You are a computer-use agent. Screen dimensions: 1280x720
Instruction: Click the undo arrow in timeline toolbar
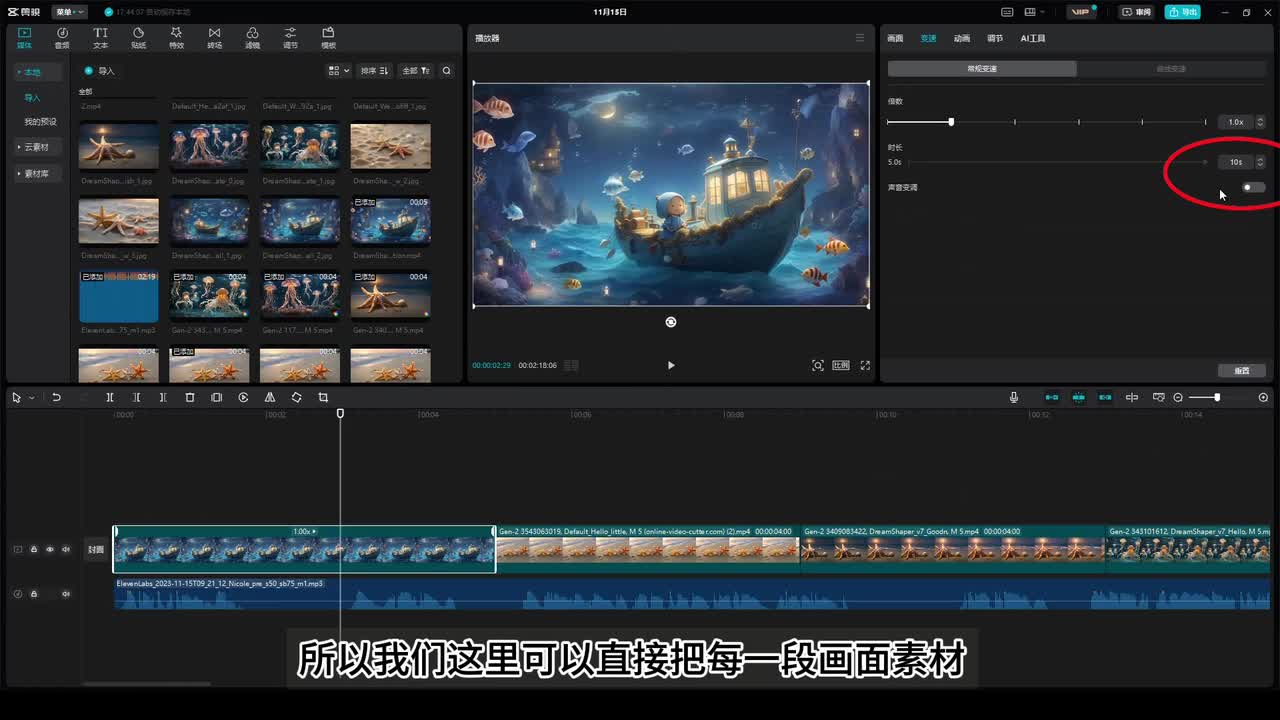click(57, 397)
